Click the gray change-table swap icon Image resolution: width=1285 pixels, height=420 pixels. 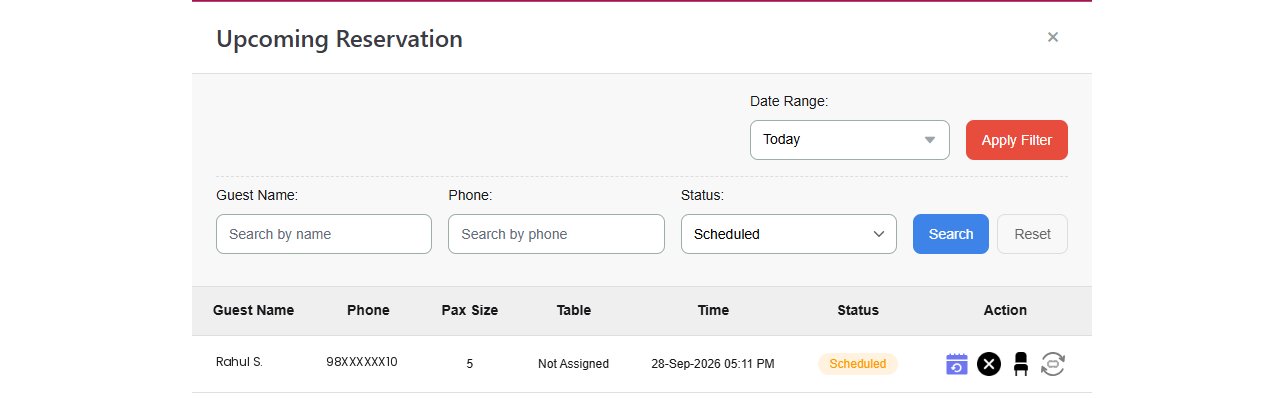coord(1053,364)
